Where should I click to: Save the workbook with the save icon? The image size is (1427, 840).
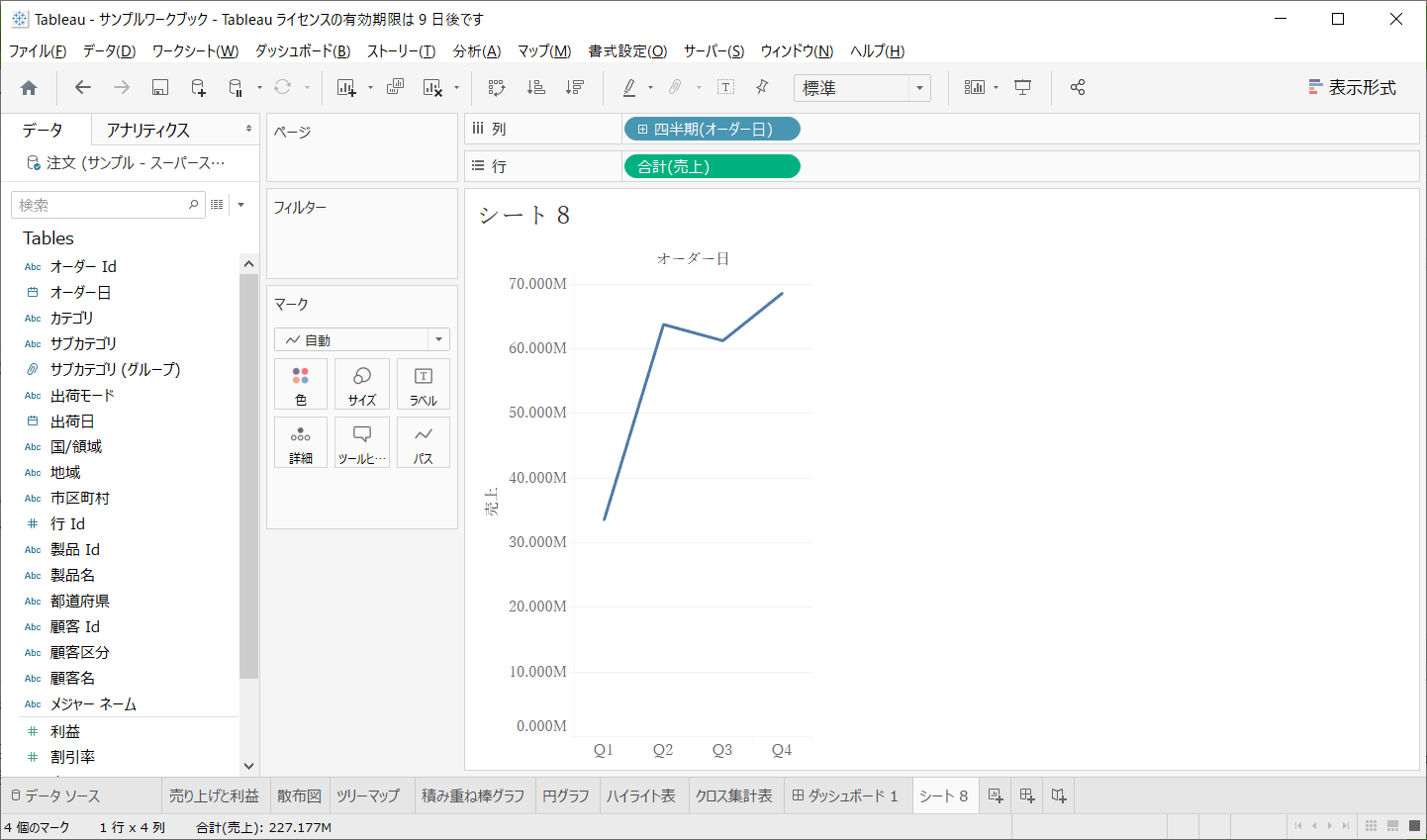tap(160, 88)
